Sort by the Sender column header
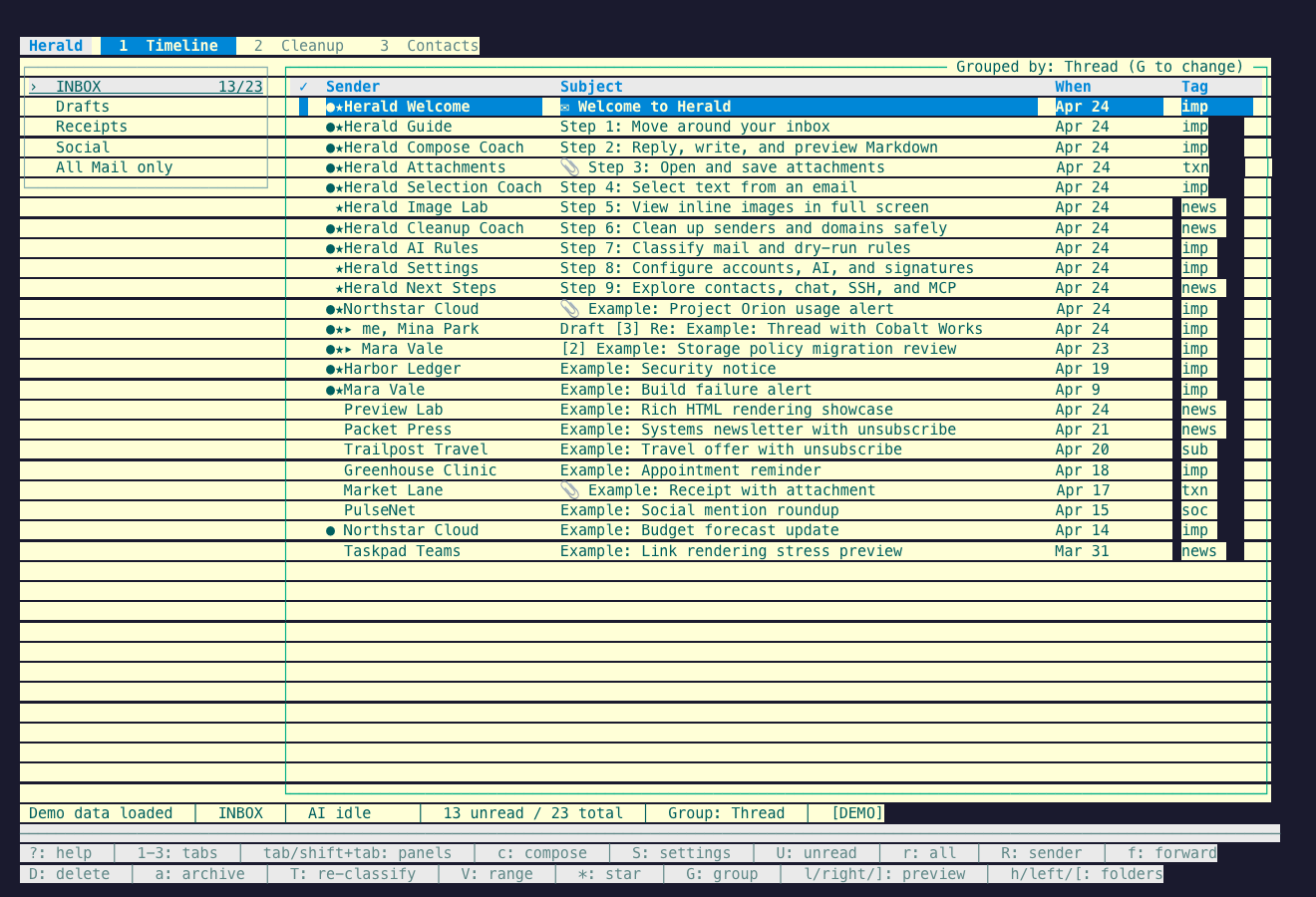 click(353, 87)
